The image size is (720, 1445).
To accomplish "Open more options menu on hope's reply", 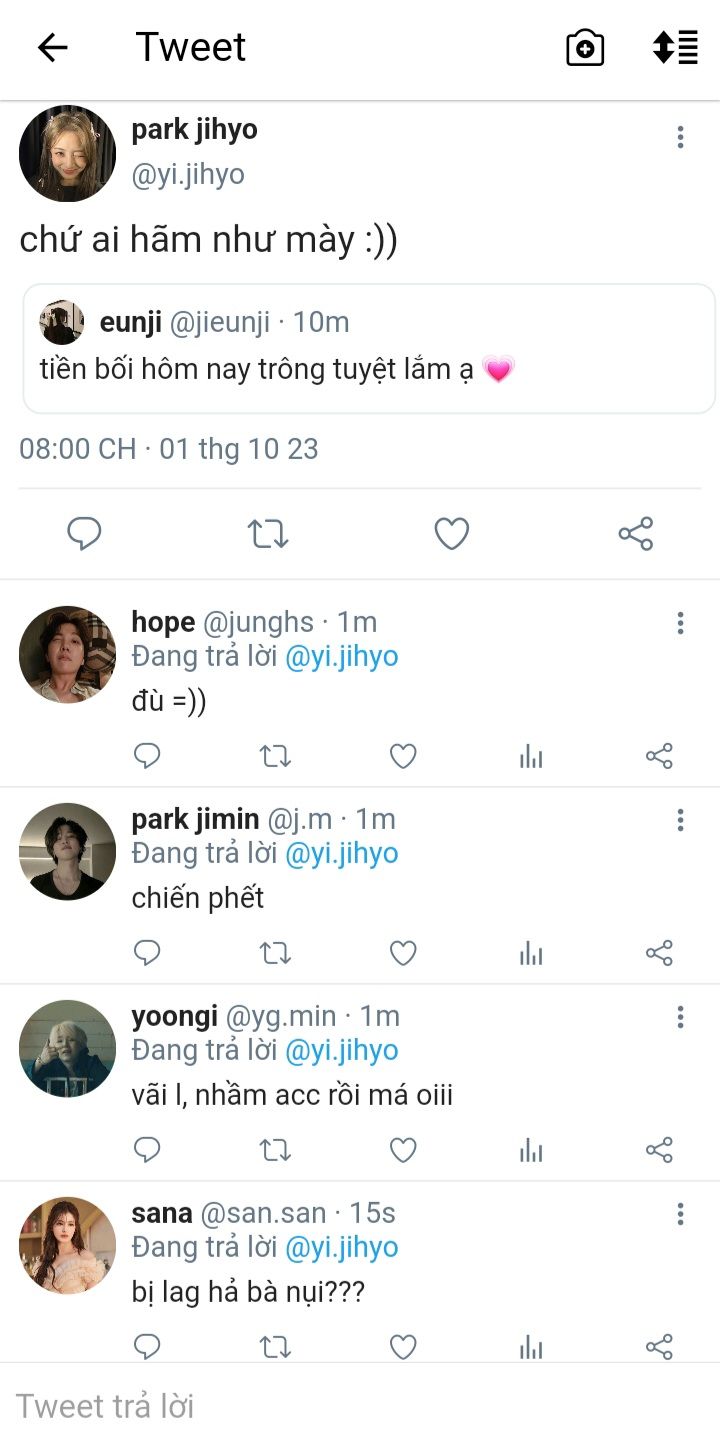I will [680, 624].
